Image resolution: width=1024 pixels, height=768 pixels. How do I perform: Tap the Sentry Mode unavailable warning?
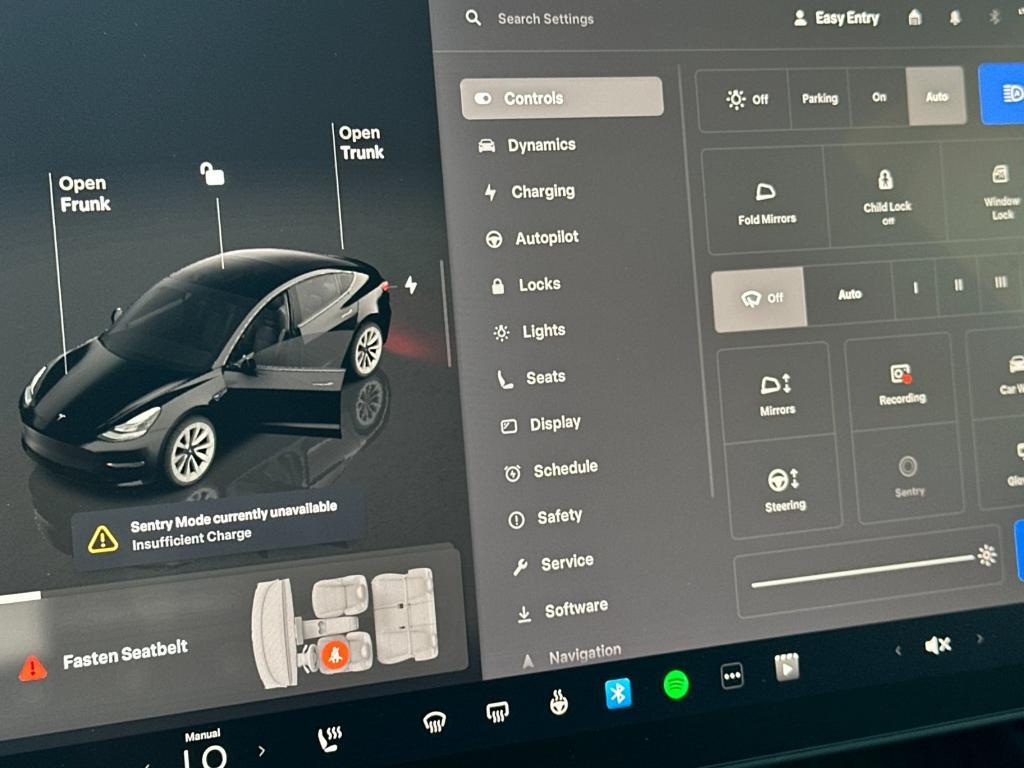pos(216,528)
